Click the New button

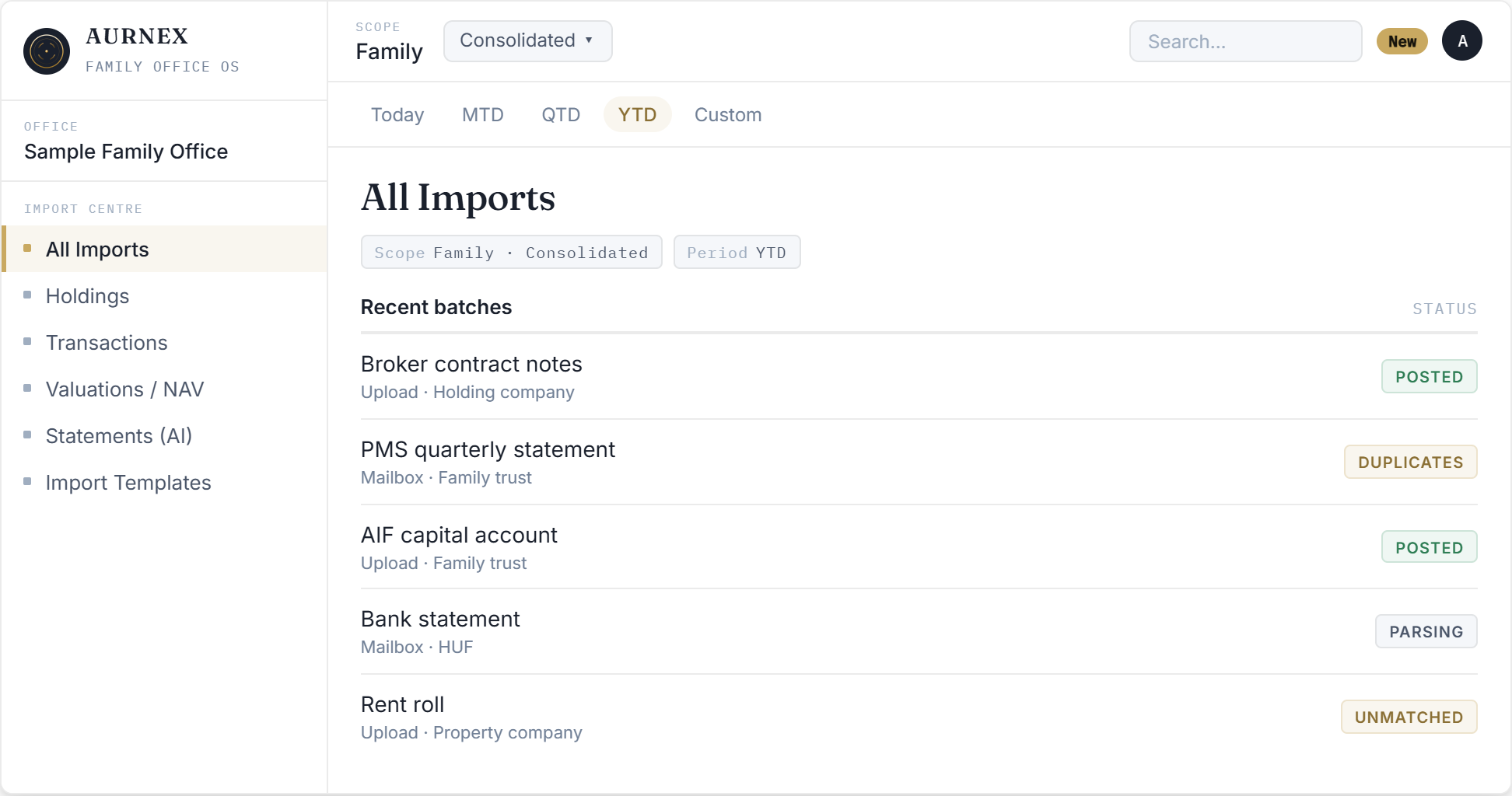point(1402,41)
